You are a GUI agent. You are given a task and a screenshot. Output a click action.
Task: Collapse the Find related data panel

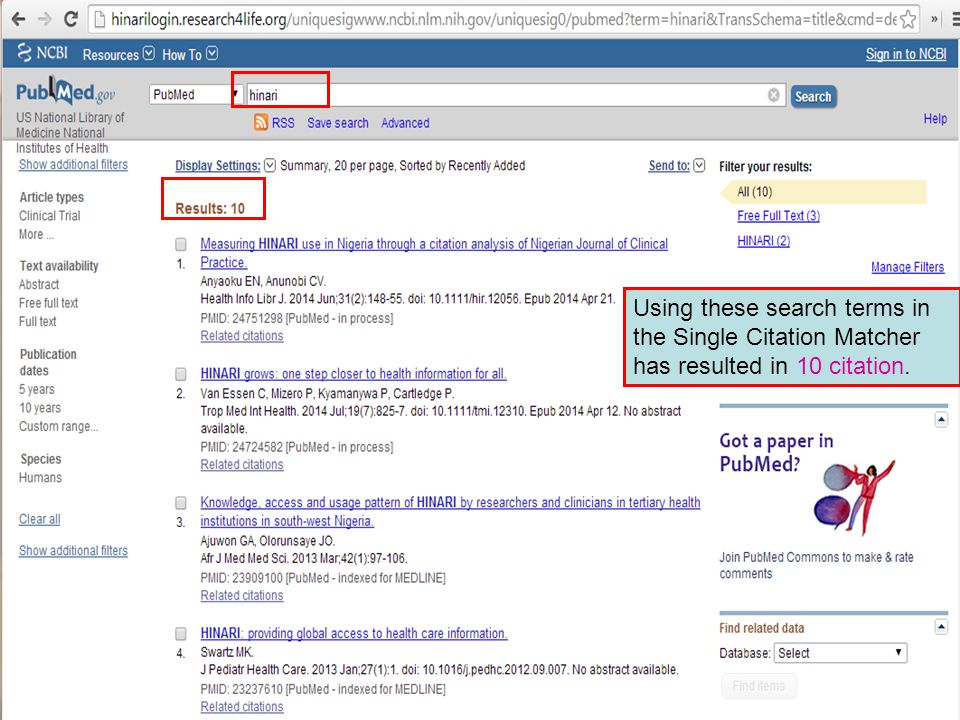[941, 626]
